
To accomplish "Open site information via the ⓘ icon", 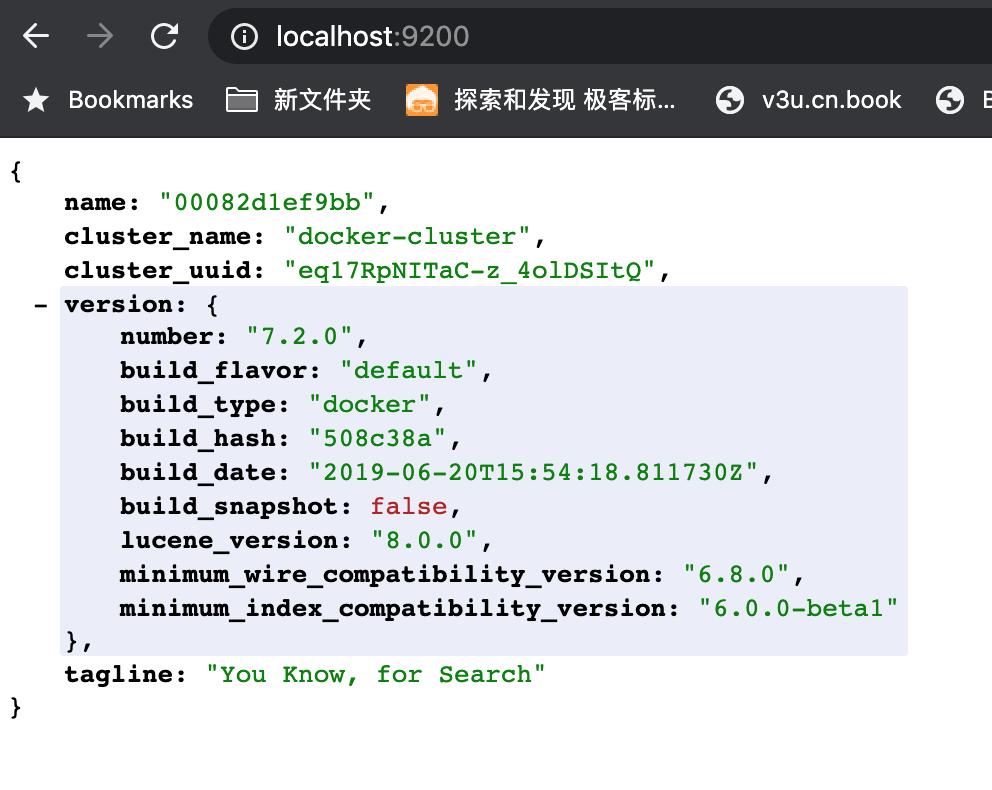I will coord(246,36).
